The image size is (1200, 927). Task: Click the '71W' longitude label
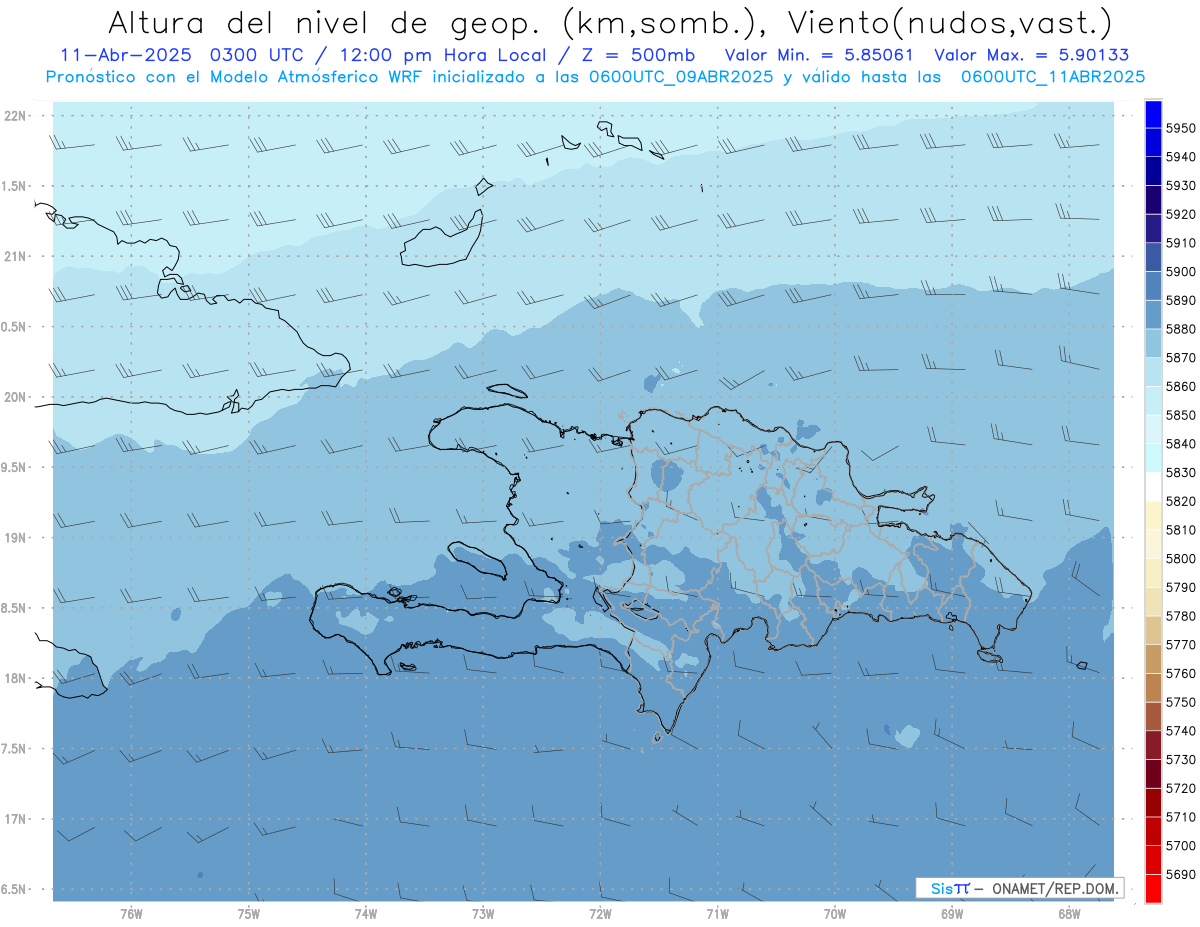click(x=717, y=913)
